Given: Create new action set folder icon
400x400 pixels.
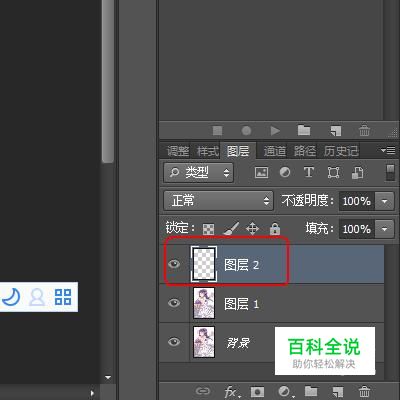Looking at the screenshot, I should [304, 130].
